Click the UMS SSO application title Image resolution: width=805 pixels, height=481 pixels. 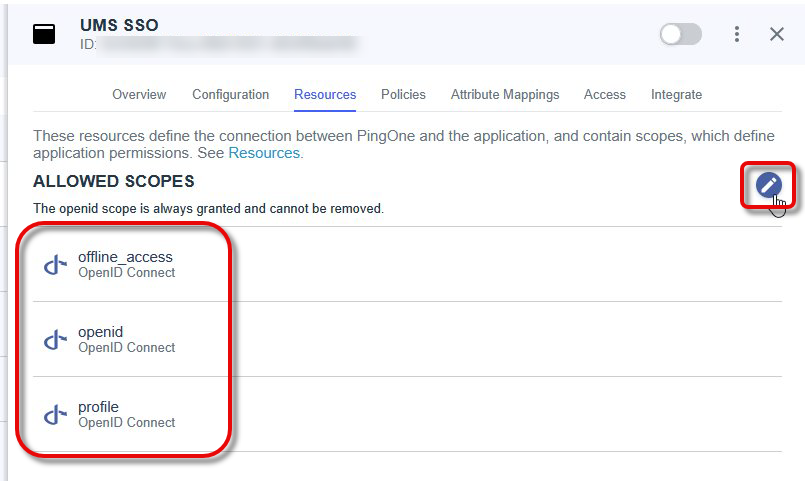point(119,25)
